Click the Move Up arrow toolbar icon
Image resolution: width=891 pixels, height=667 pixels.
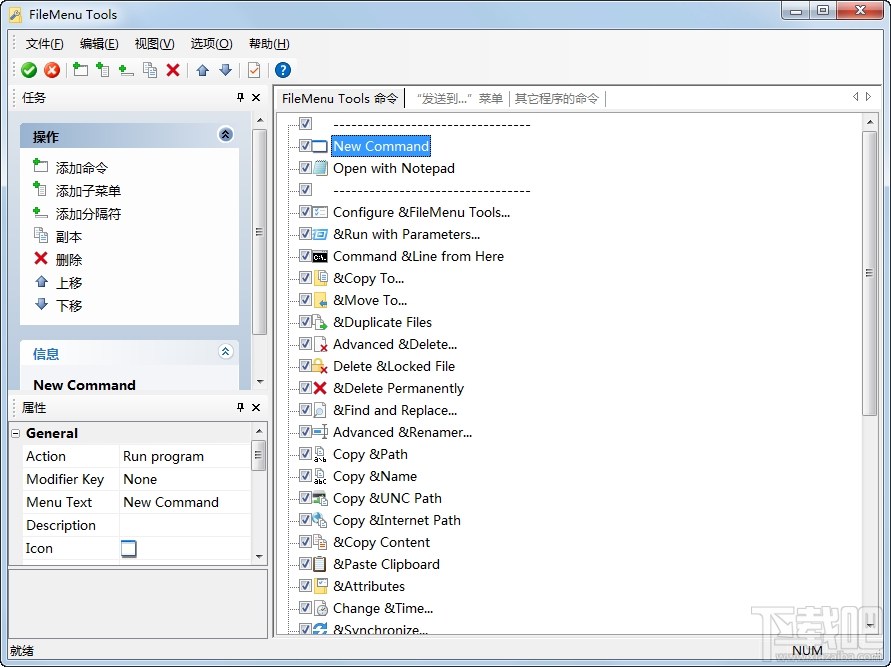coord(202,70)
